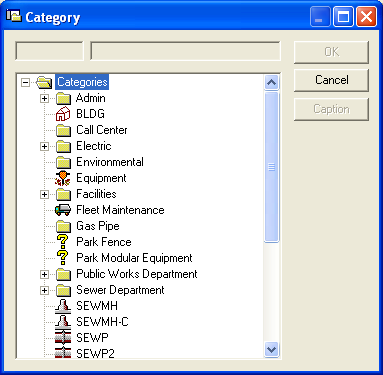Viewport: 383px width, 375px height.
Task: Collapse the Categories root node
Action: (x=25, y=82)
